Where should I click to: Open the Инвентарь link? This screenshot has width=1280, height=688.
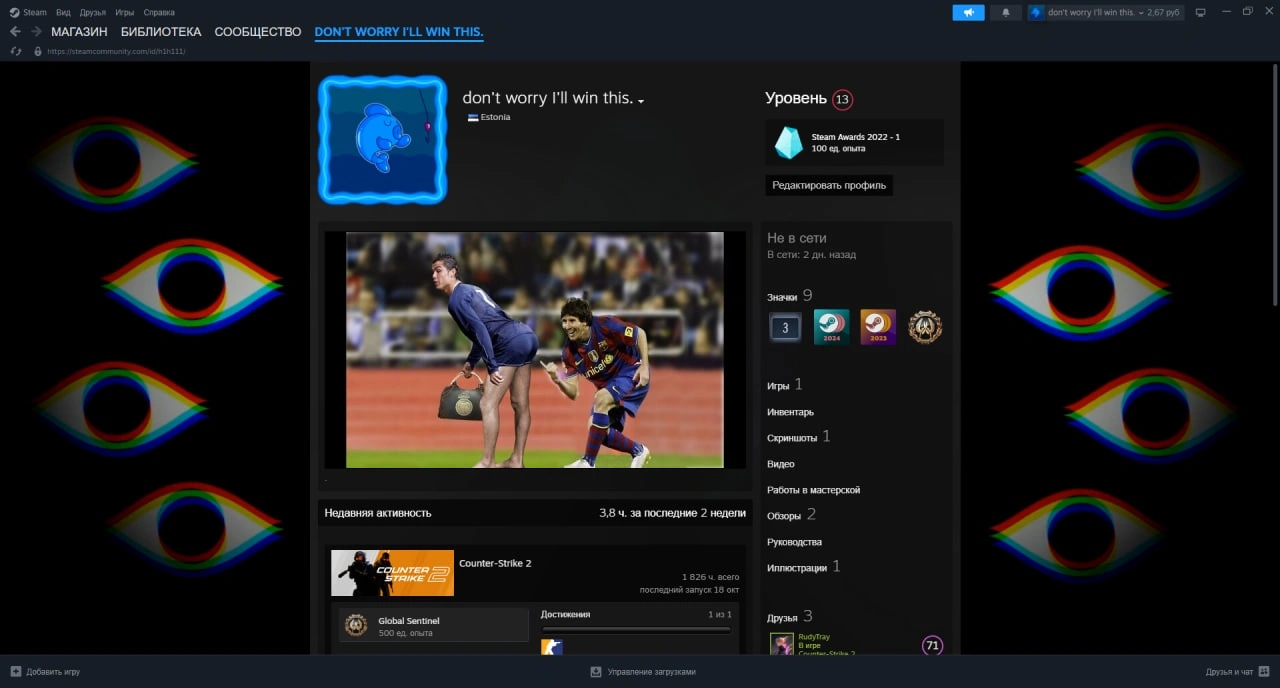coord(790,412)
